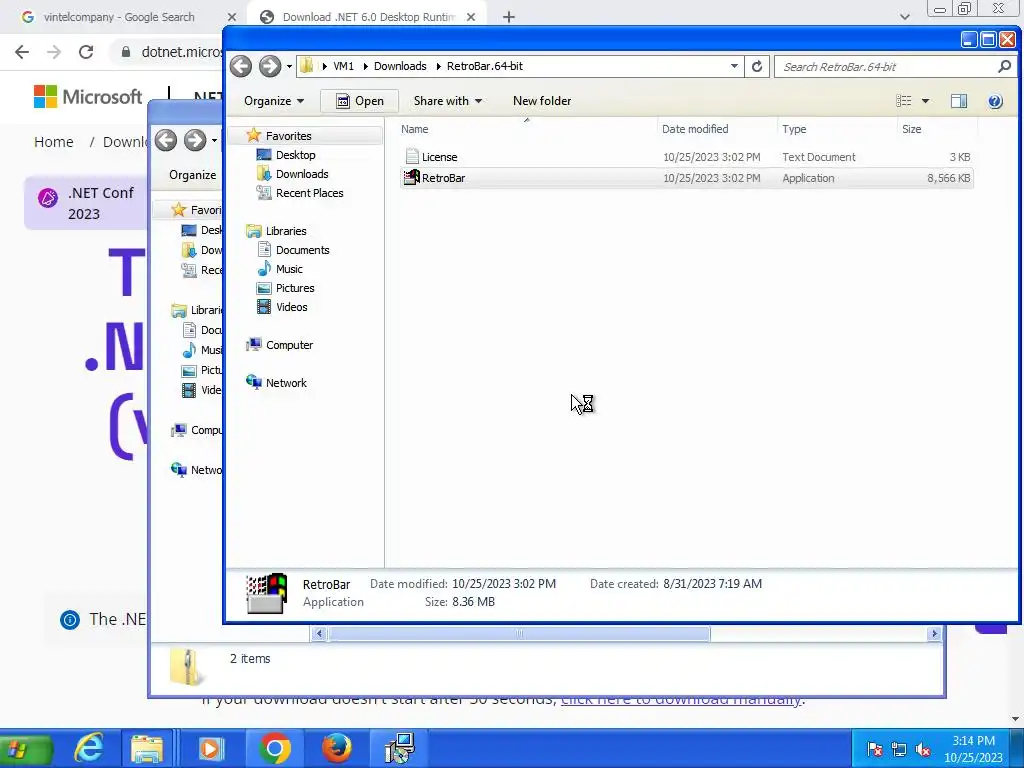
Task: Switch to Download .NET 6.0 Desktop Runtime tab
Action: click(367, 17)
